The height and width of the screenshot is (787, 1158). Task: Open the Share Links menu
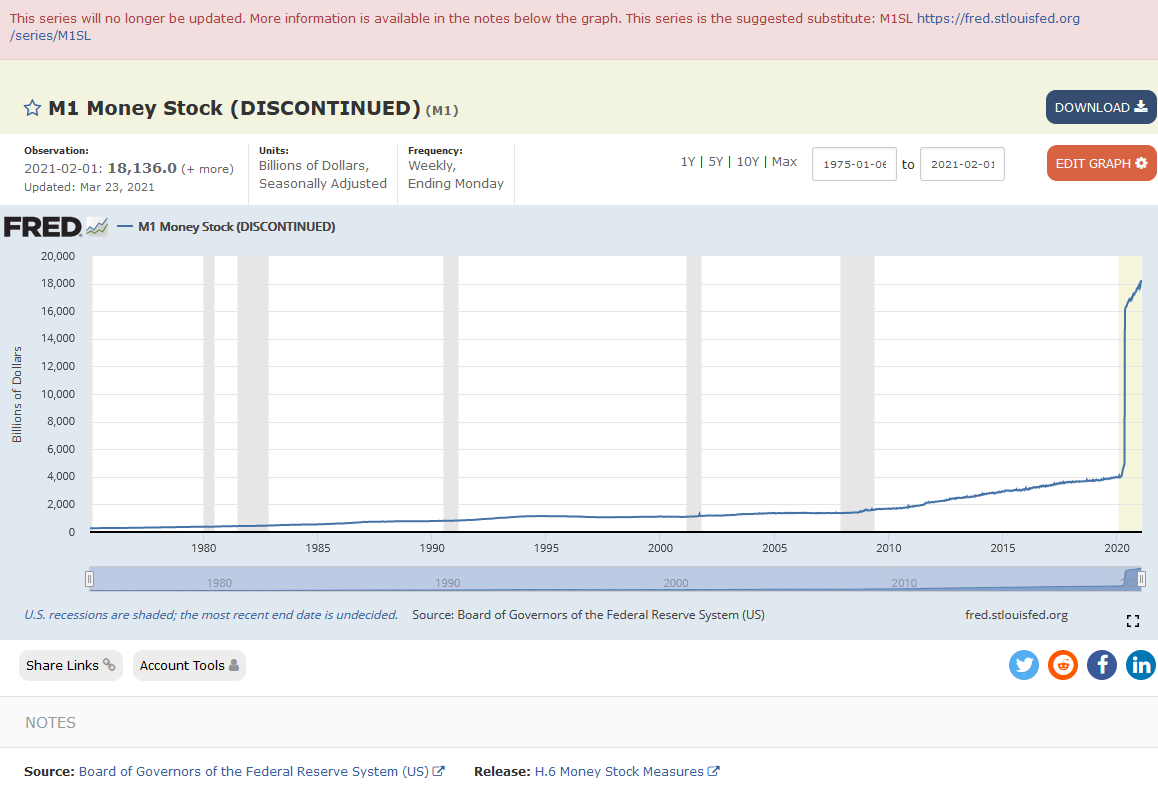pyautogui.click(x=71, y=665)
